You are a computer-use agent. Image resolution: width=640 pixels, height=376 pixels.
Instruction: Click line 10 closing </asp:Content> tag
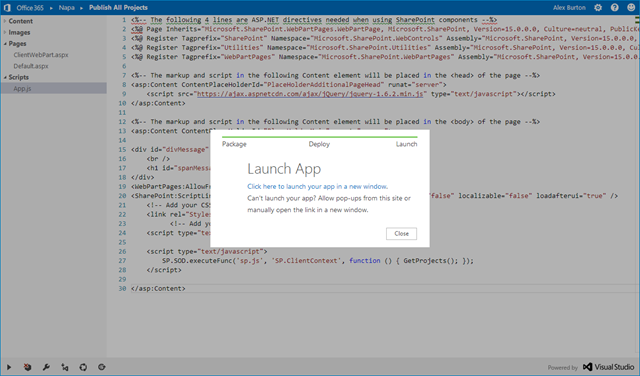pos(158,103)
